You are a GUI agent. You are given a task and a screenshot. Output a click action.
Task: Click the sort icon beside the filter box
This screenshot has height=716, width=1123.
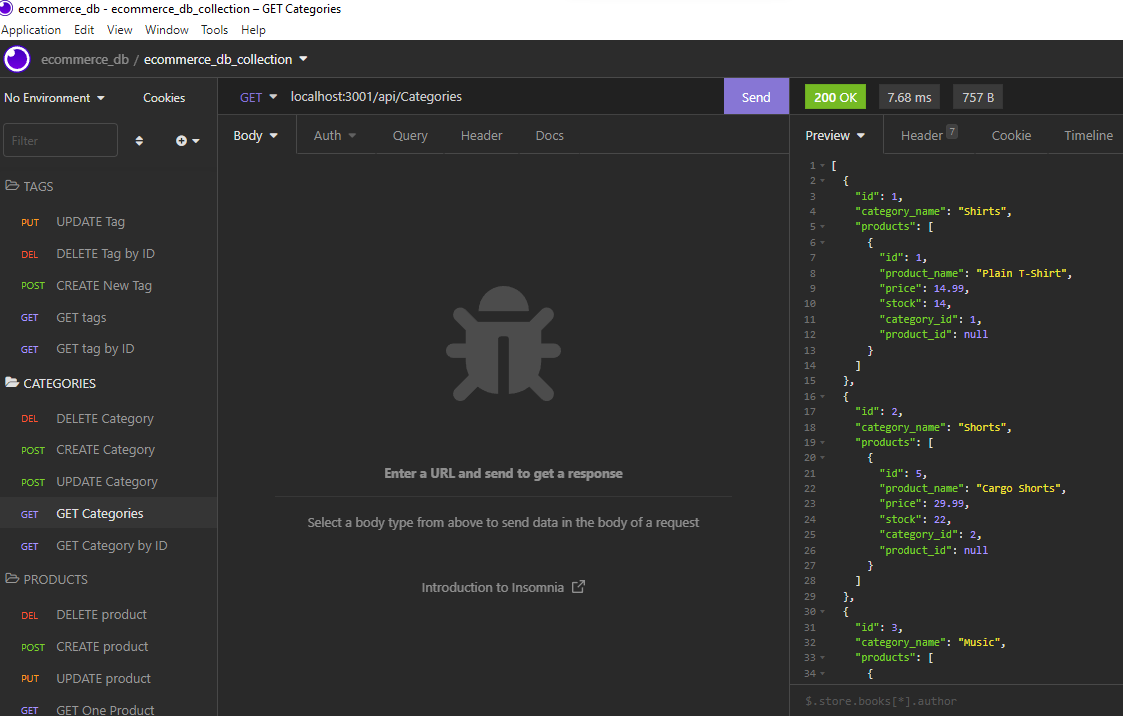[139, 140]
